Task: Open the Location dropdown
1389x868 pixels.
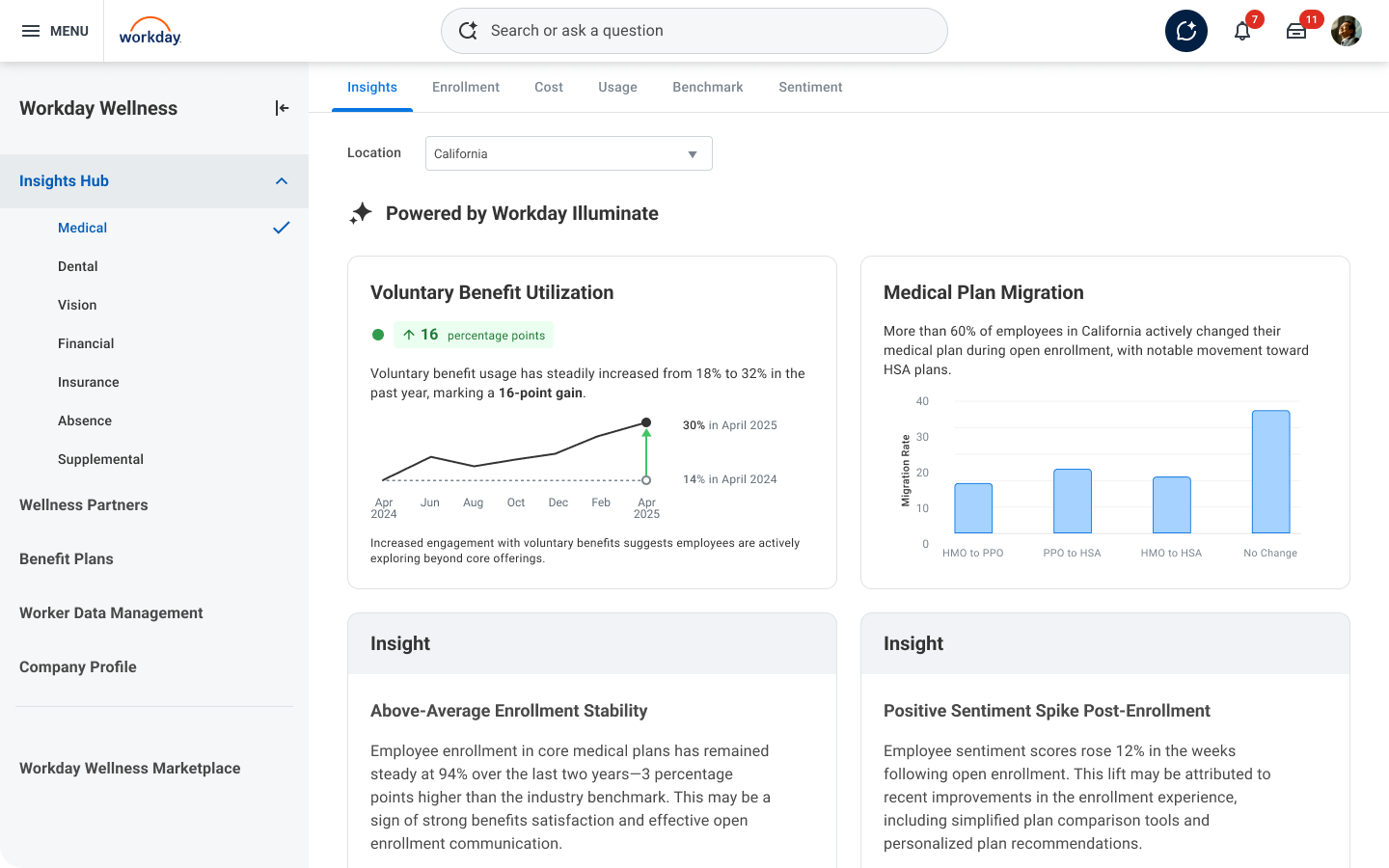Action: click(568, 153)
